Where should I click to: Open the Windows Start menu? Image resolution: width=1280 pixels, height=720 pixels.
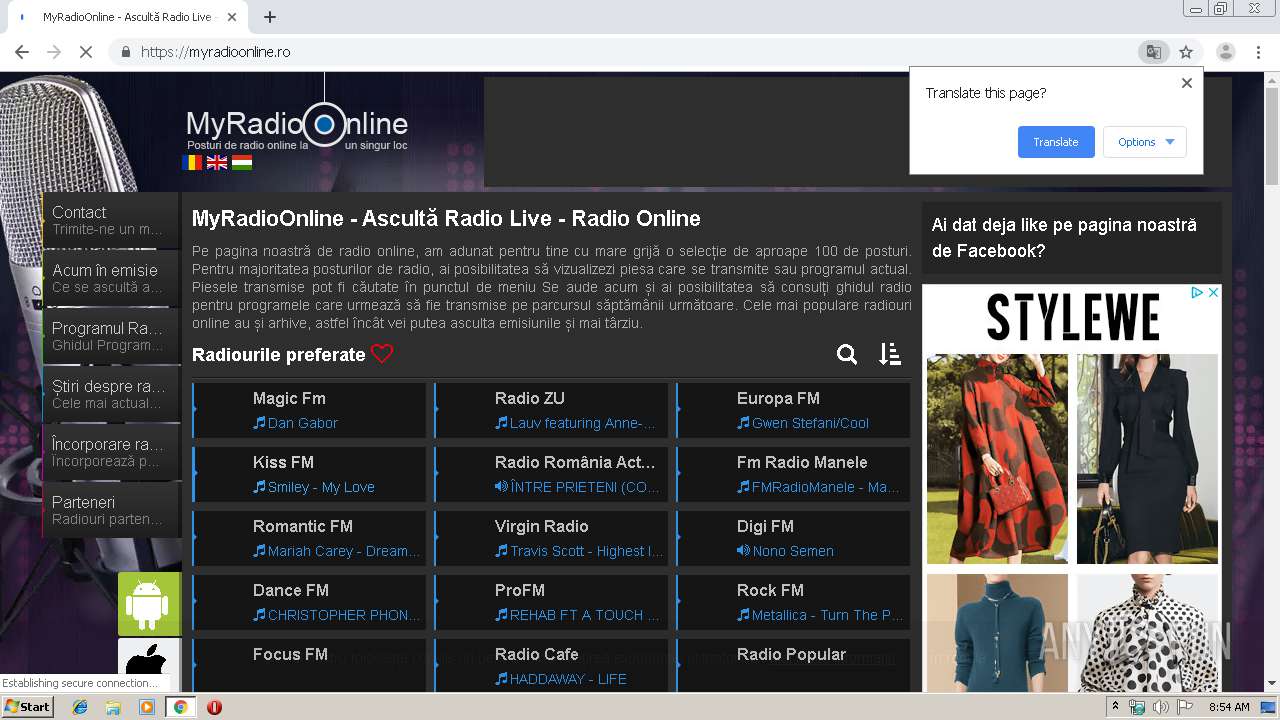28,707
